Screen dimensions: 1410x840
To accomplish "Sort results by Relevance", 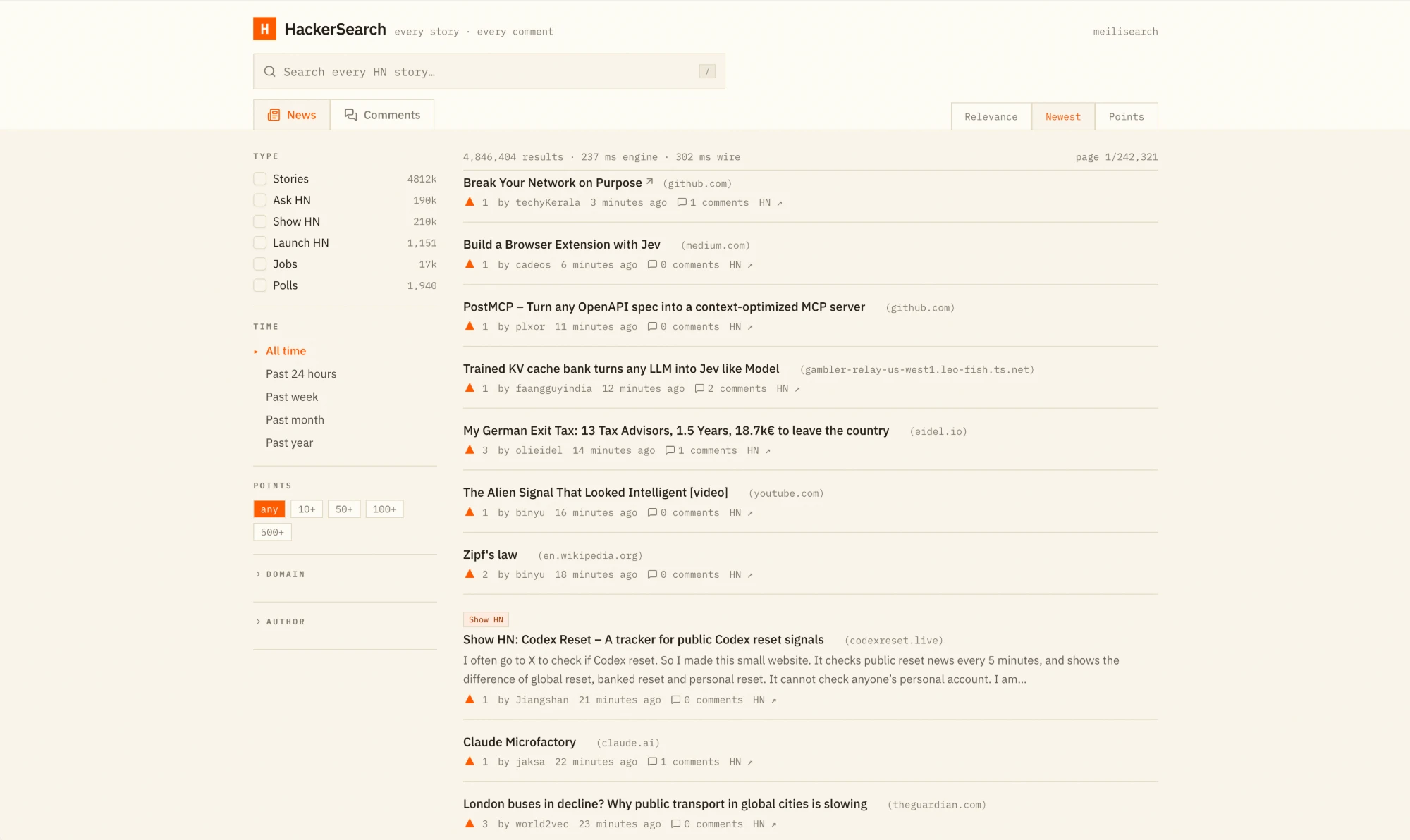I will 991,116.
